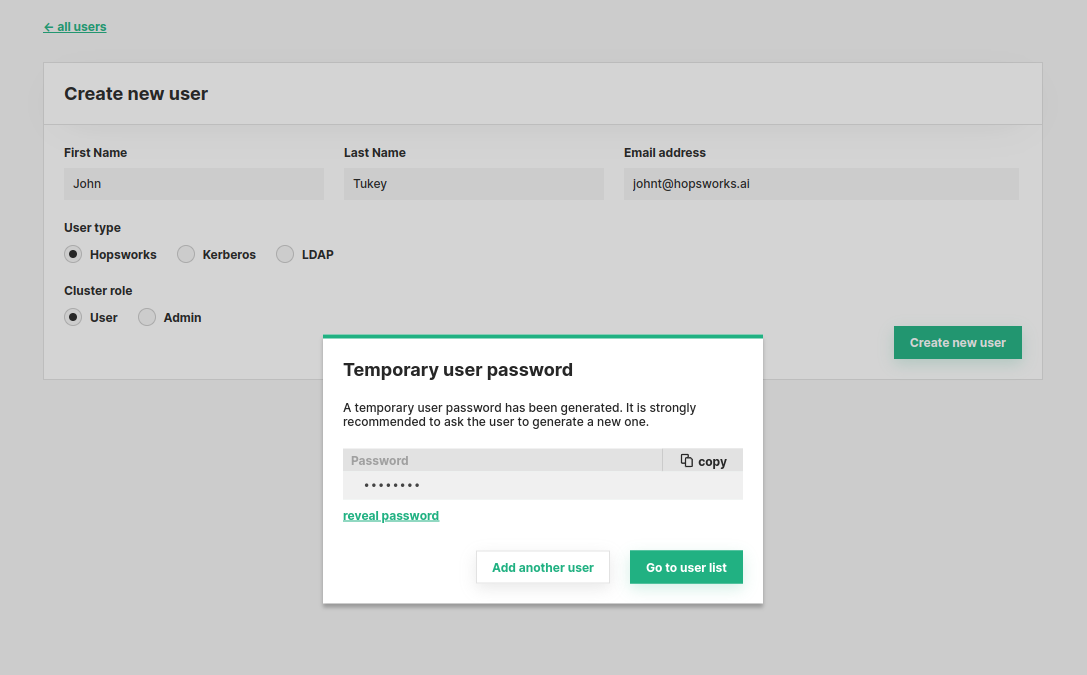Viewport: 1087px width, 675px height.
Task: Click the masked password dots
Action: tap(391, 484)
